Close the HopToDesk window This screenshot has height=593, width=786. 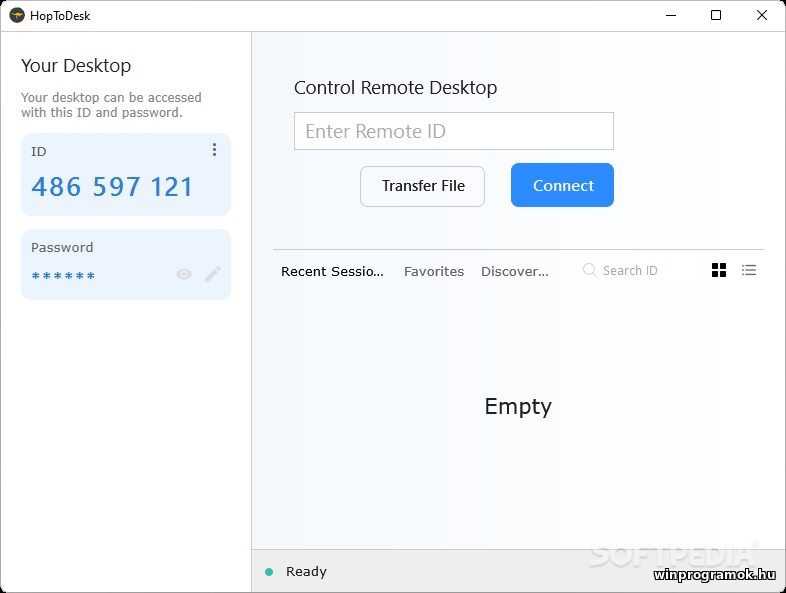762,15
